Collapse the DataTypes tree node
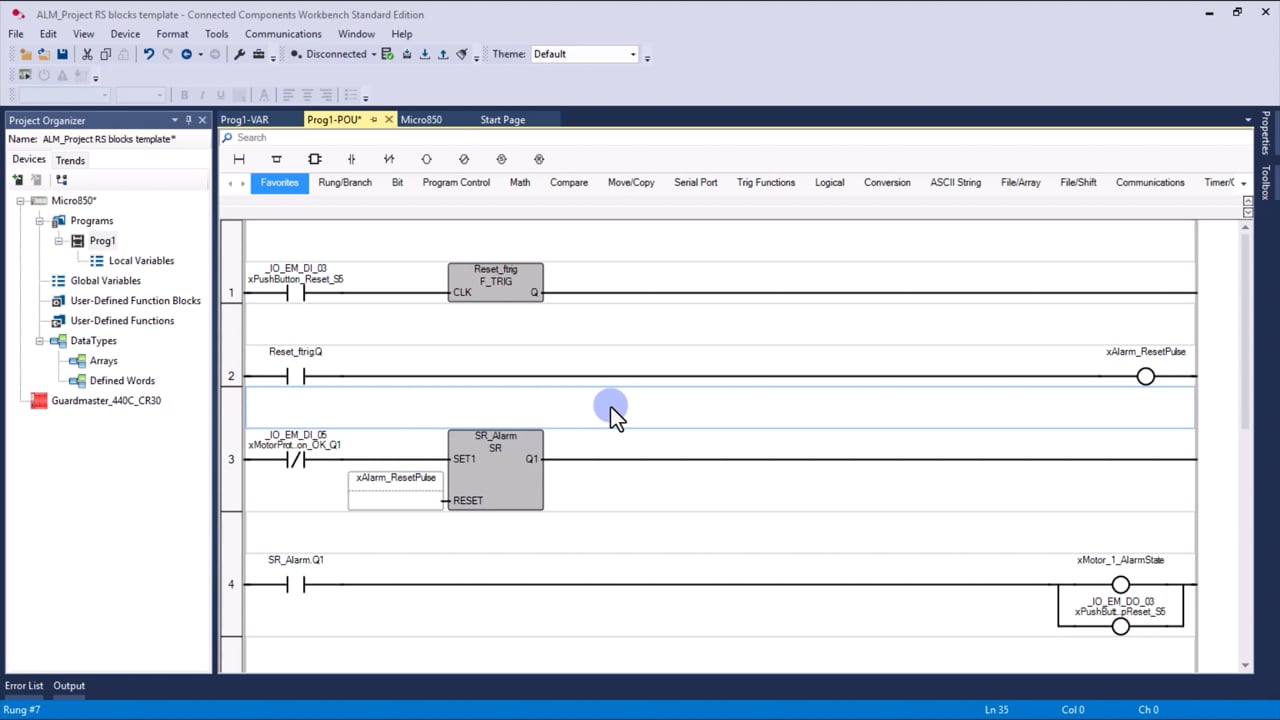This screenshot has height=720, width=1280. tap(40, 341)
